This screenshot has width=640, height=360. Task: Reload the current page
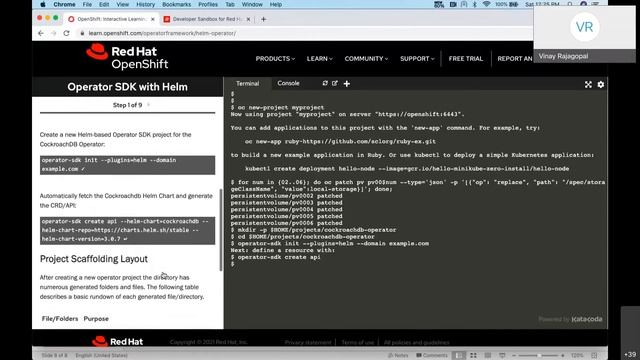pyautogui.click(x=67, y=33)
